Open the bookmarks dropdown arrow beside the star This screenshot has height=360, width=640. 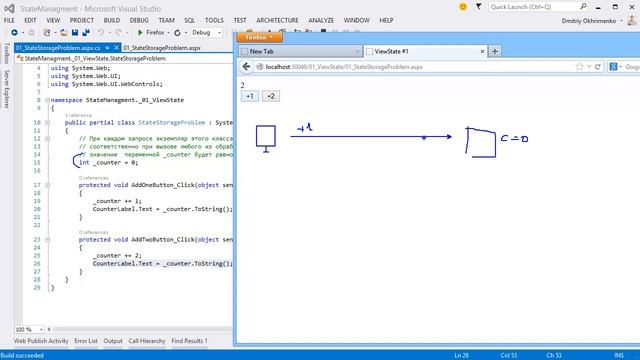[589, 67]
